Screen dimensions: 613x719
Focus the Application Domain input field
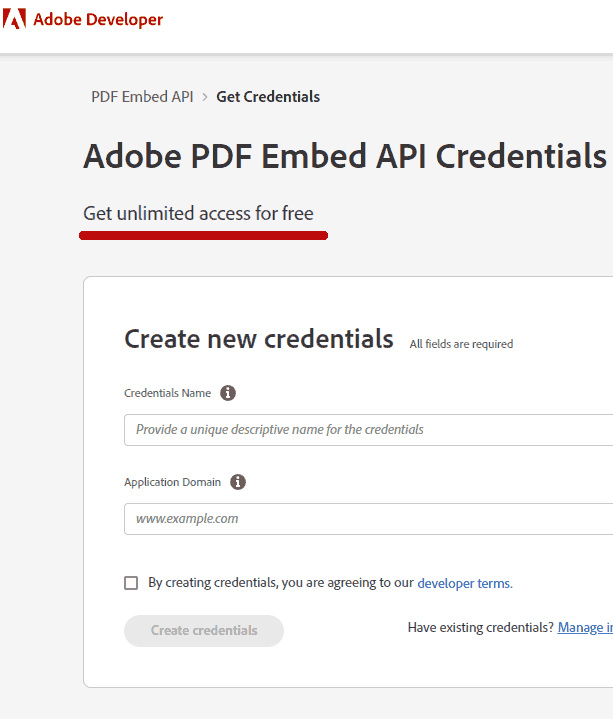coord(369,519)
